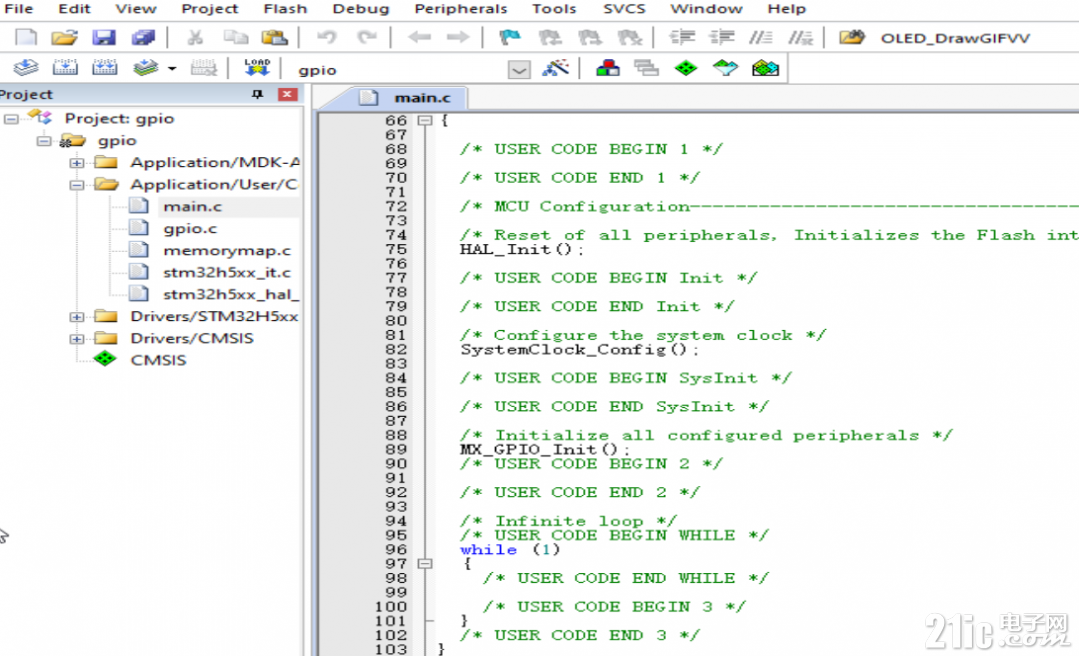Save the current file with the floppy icon
The image size is (1079, 656).
(x=104, y=37)
